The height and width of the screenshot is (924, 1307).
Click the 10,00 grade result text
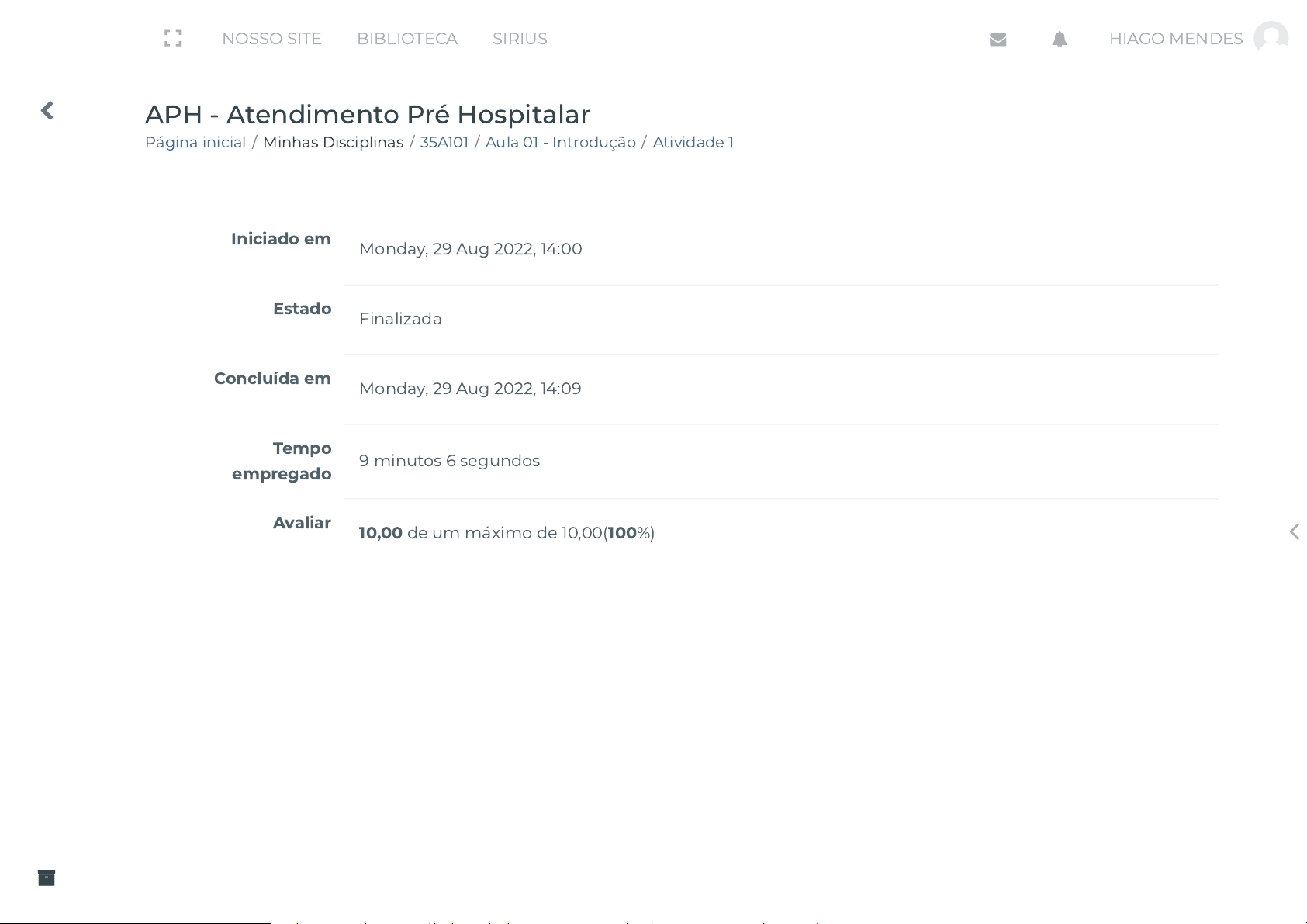tap(380, 533)
